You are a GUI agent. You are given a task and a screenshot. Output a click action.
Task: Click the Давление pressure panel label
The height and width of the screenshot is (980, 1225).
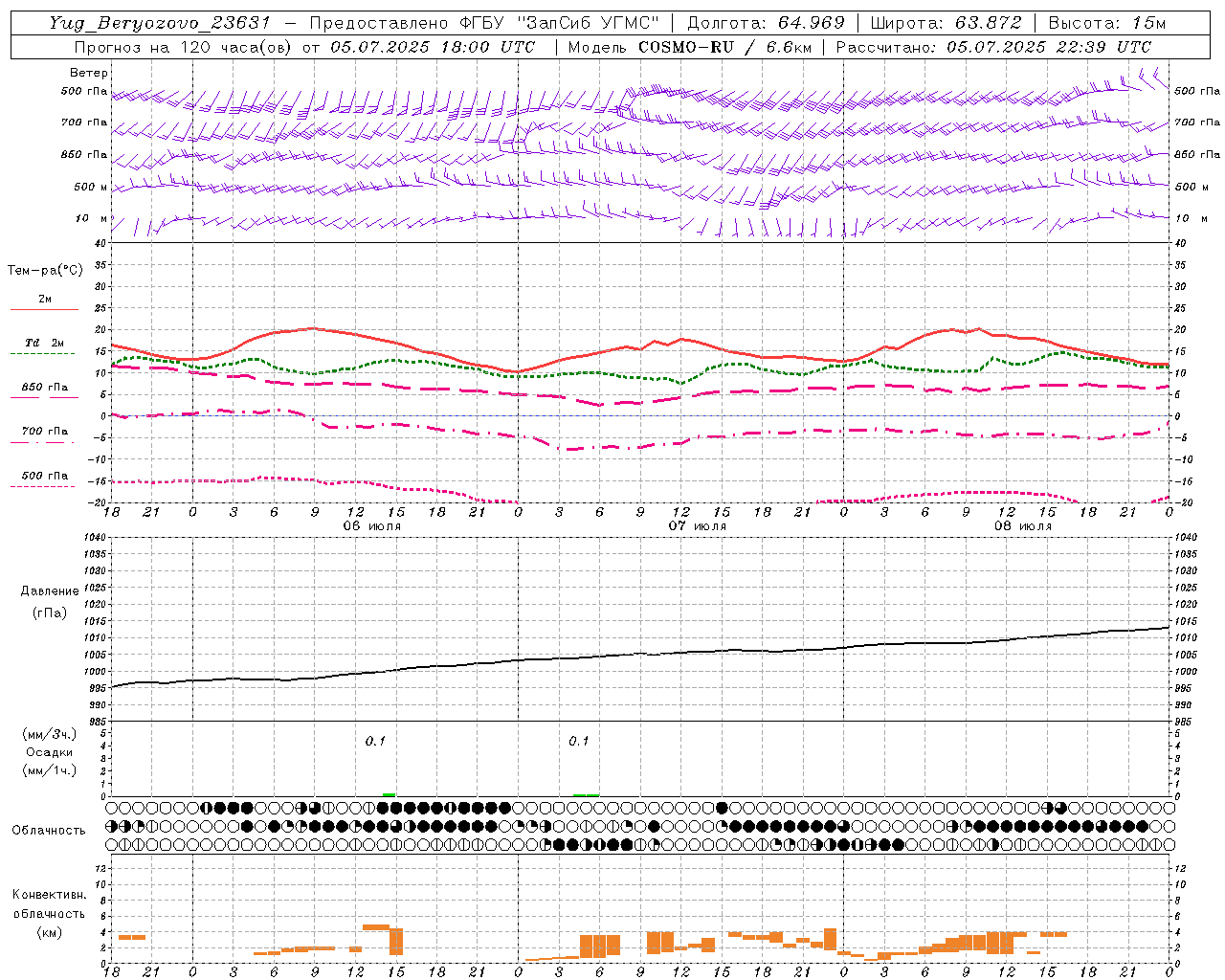tap(50, 591)
